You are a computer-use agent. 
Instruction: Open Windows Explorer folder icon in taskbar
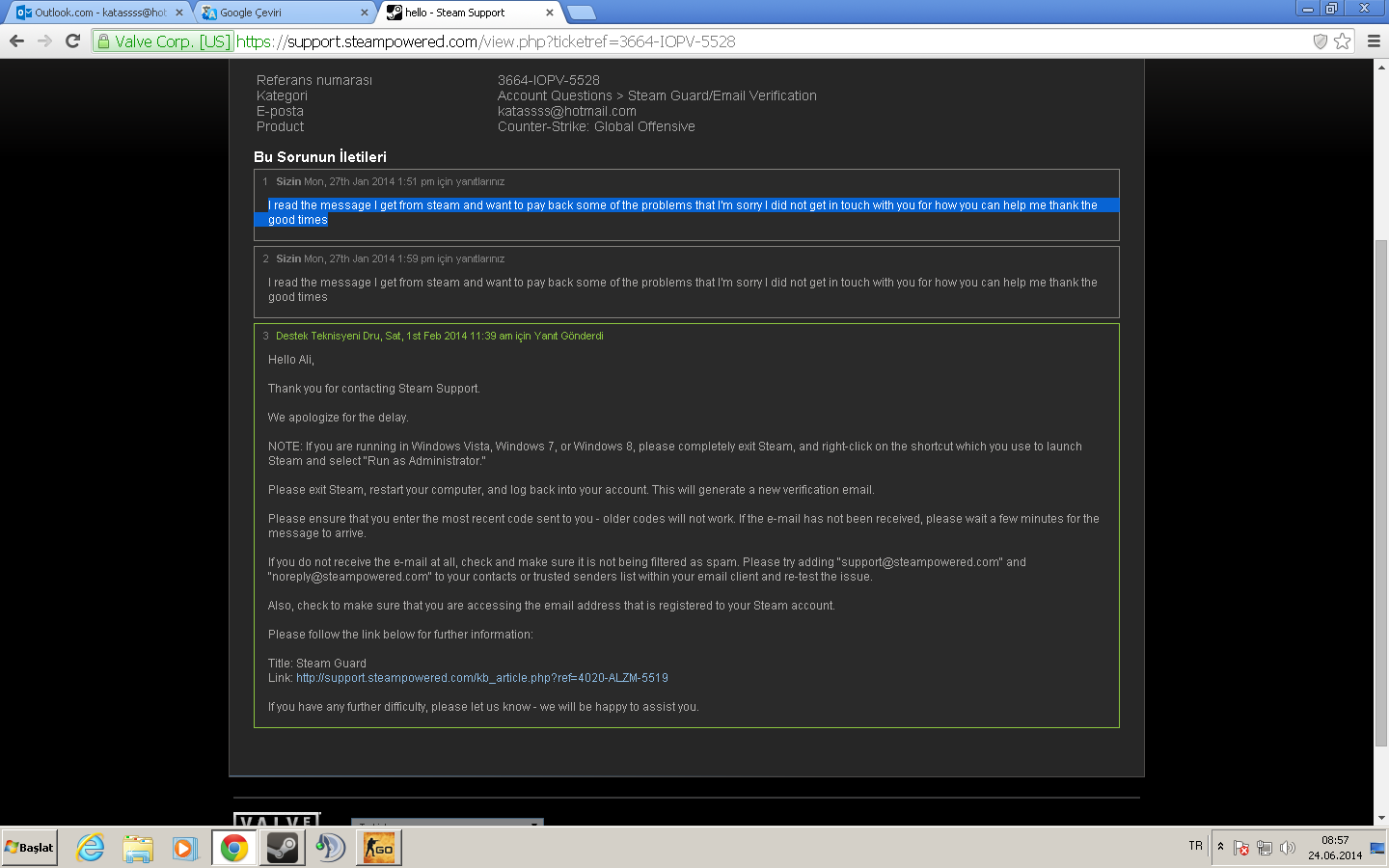point(138,848)
